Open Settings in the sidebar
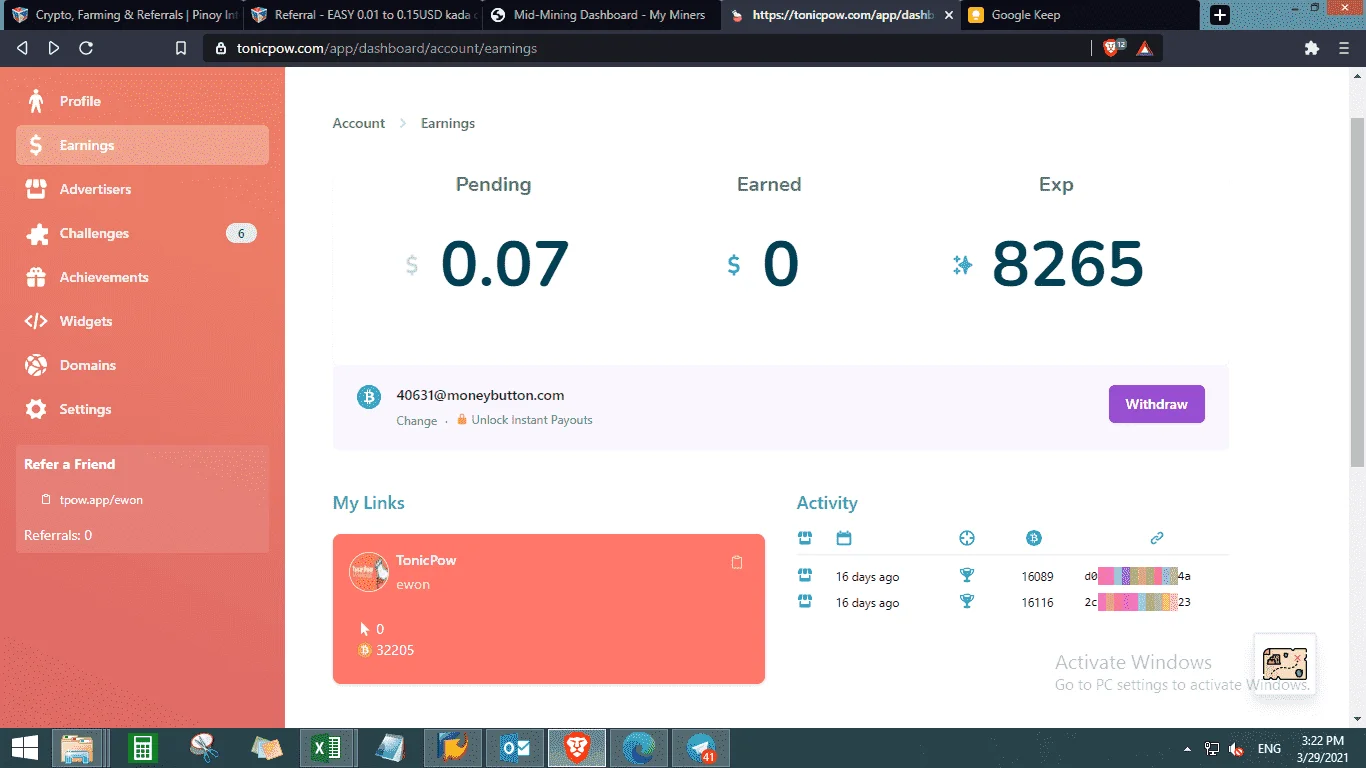Image resolution: width=1366 pixels, height=768 pixels. (142, 409)
